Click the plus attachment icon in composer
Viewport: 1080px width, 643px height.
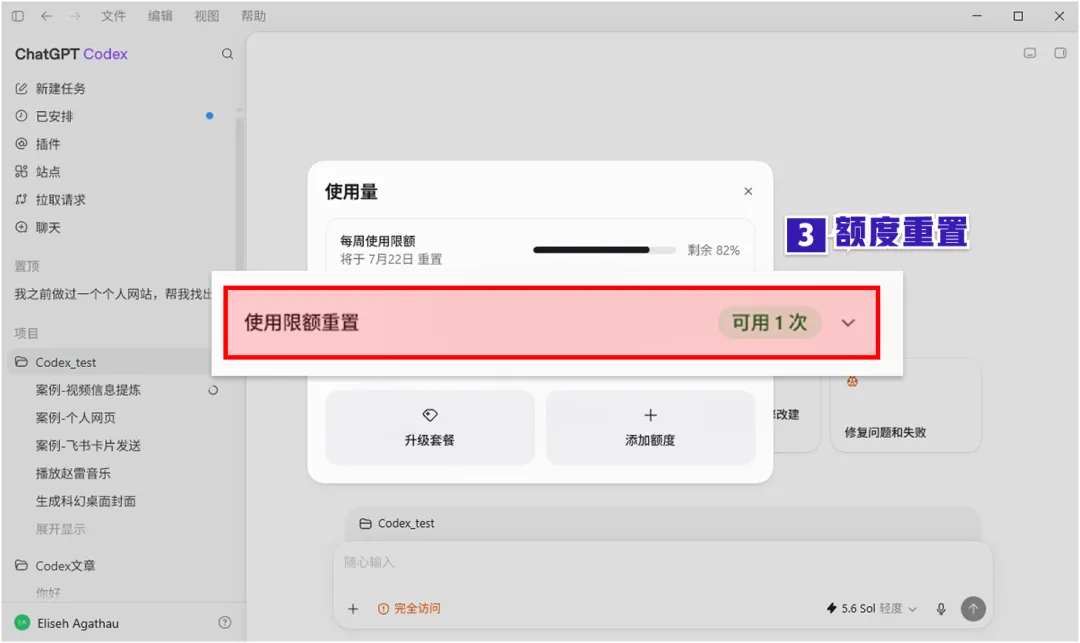click(x=353, y=609)
